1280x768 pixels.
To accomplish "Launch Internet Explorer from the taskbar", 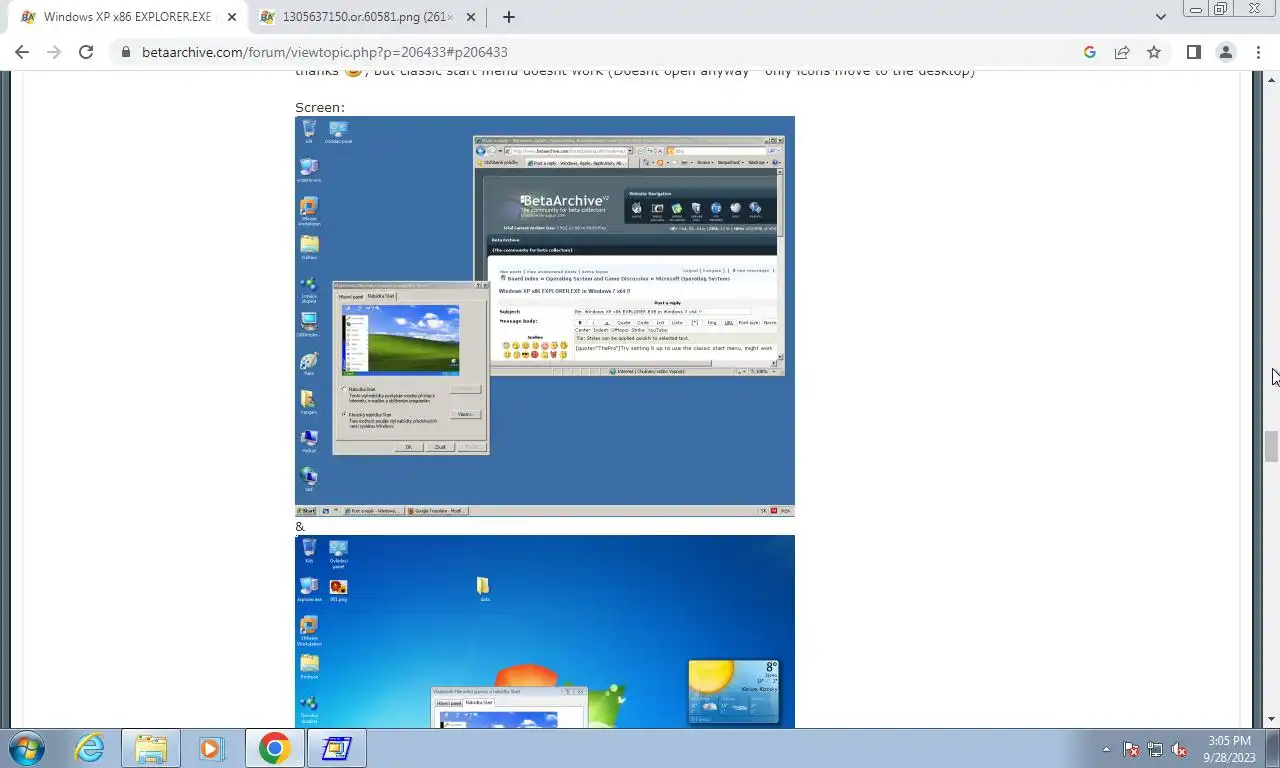I will pyautogui.click(x=90, y=748).
